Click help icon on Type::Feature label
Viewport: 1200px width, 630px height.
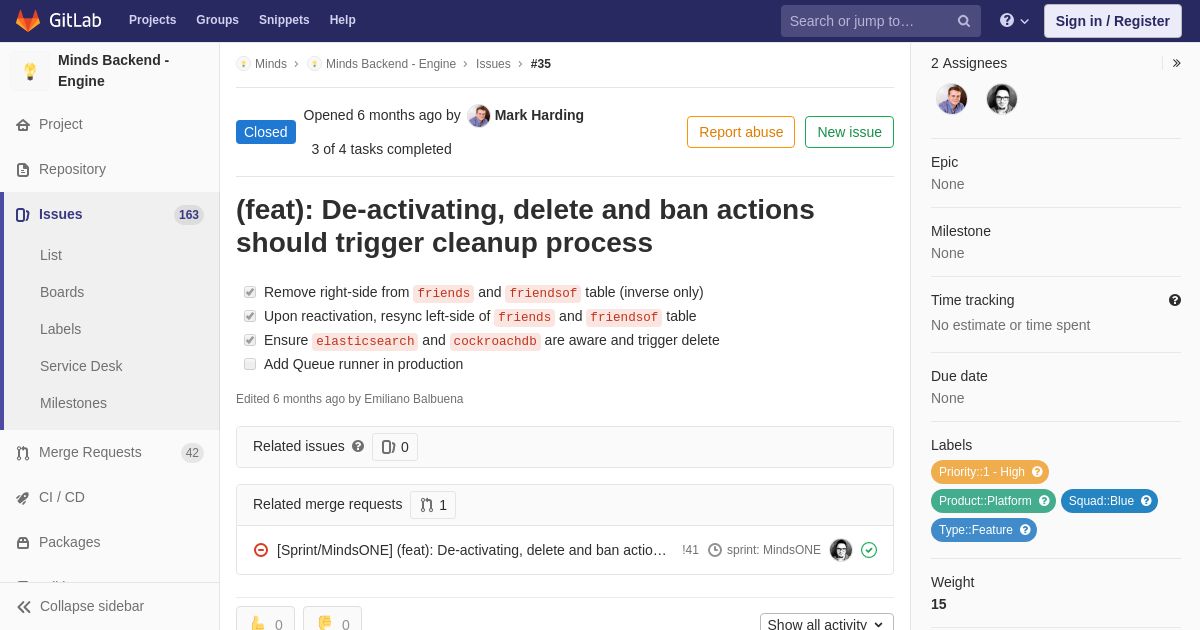pyautogui.click(x=1025, y=530)
